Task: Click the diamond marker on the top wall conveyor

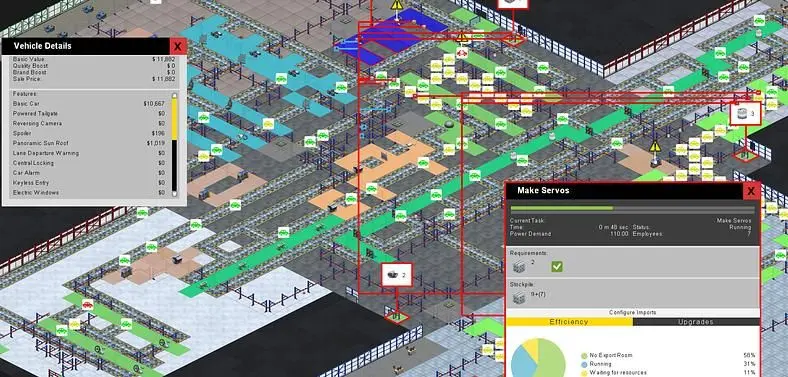Action: [513, 39]
